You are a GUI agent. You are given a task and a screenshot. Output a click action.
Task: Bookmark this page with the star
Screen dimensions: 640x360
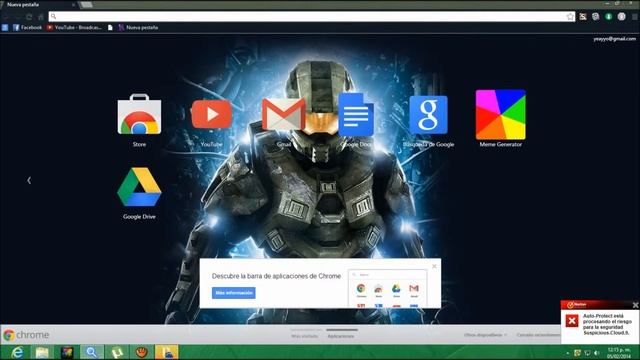[570, 16]
